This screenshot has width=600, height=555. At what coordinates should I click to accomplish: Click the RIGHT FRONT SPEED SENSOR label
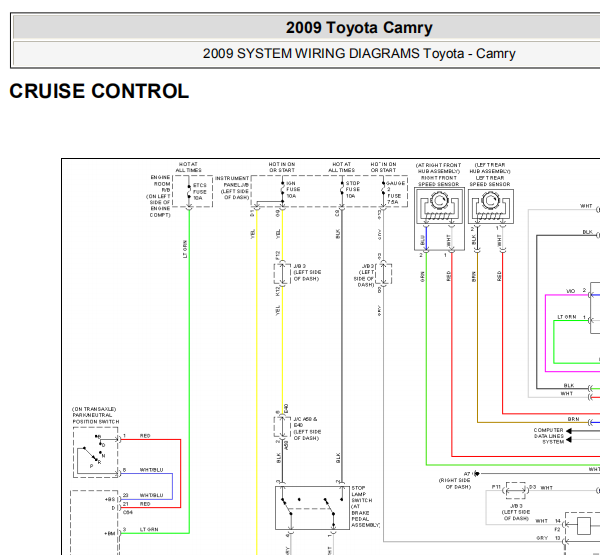(x=439, y=181)
